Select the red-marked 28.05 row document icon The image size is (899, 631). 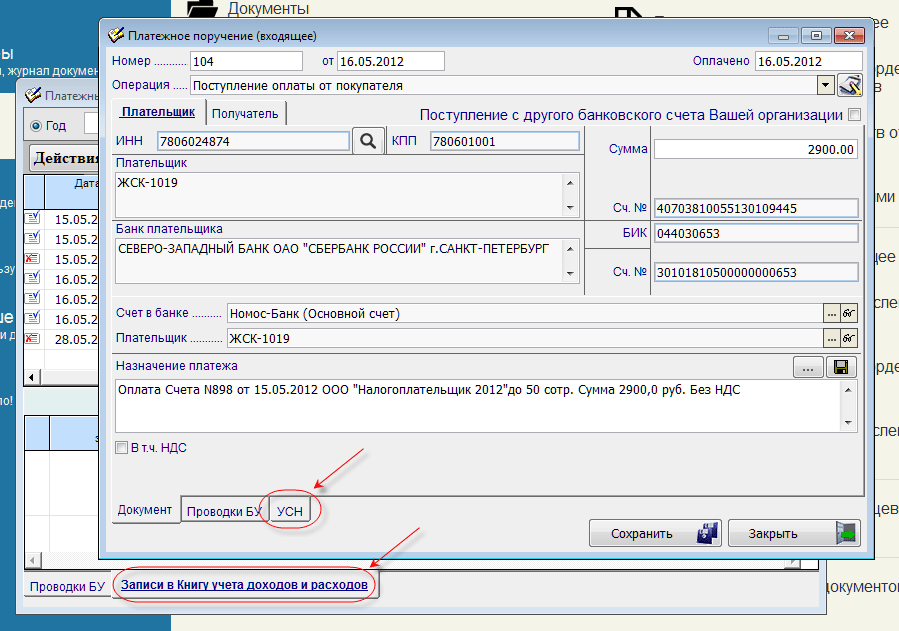(x=33, y=338)
